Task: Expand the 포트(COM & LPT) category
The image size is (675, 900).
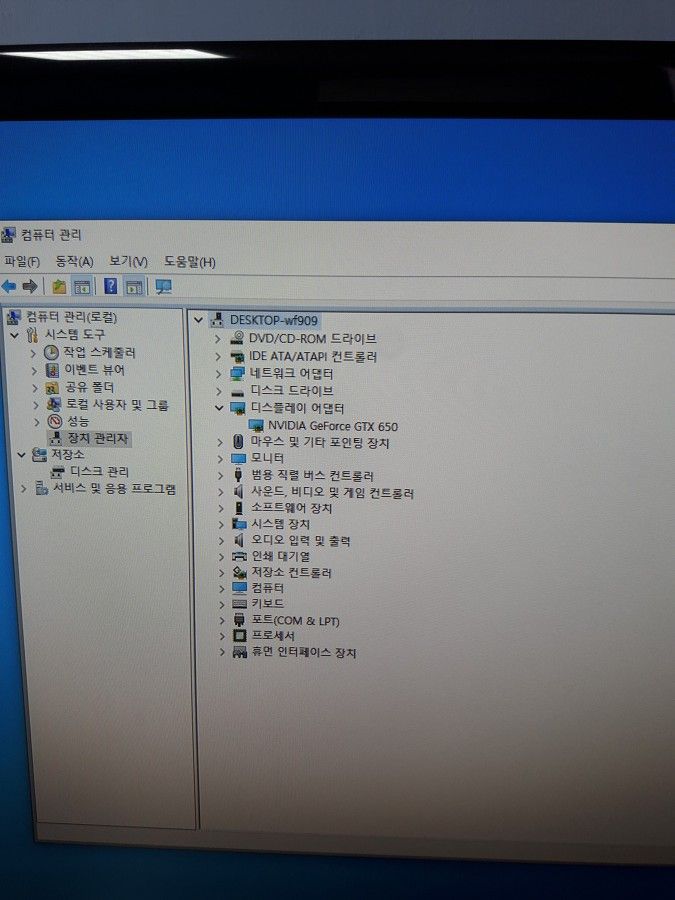Action: point(222,620)
